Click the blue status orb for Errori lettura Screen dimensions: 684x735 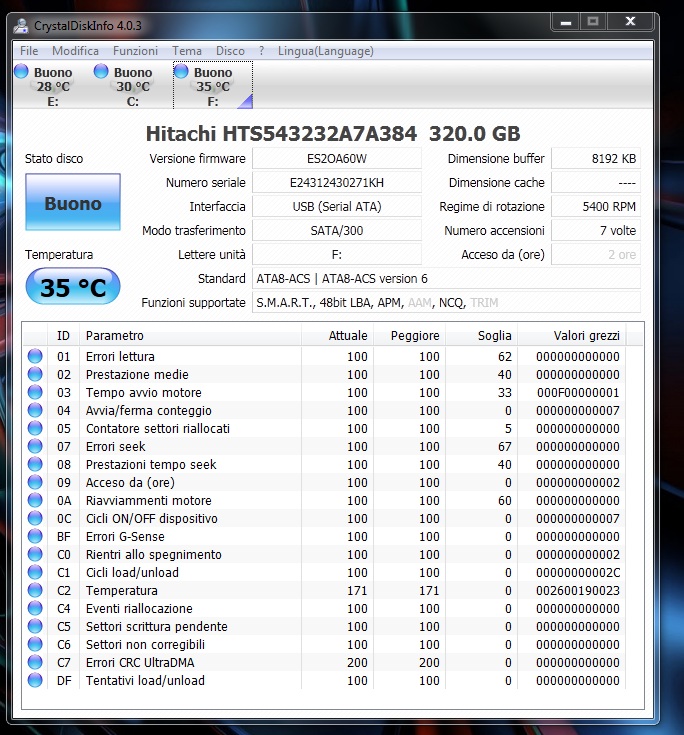pyautogui.click(x=35, y=356)
